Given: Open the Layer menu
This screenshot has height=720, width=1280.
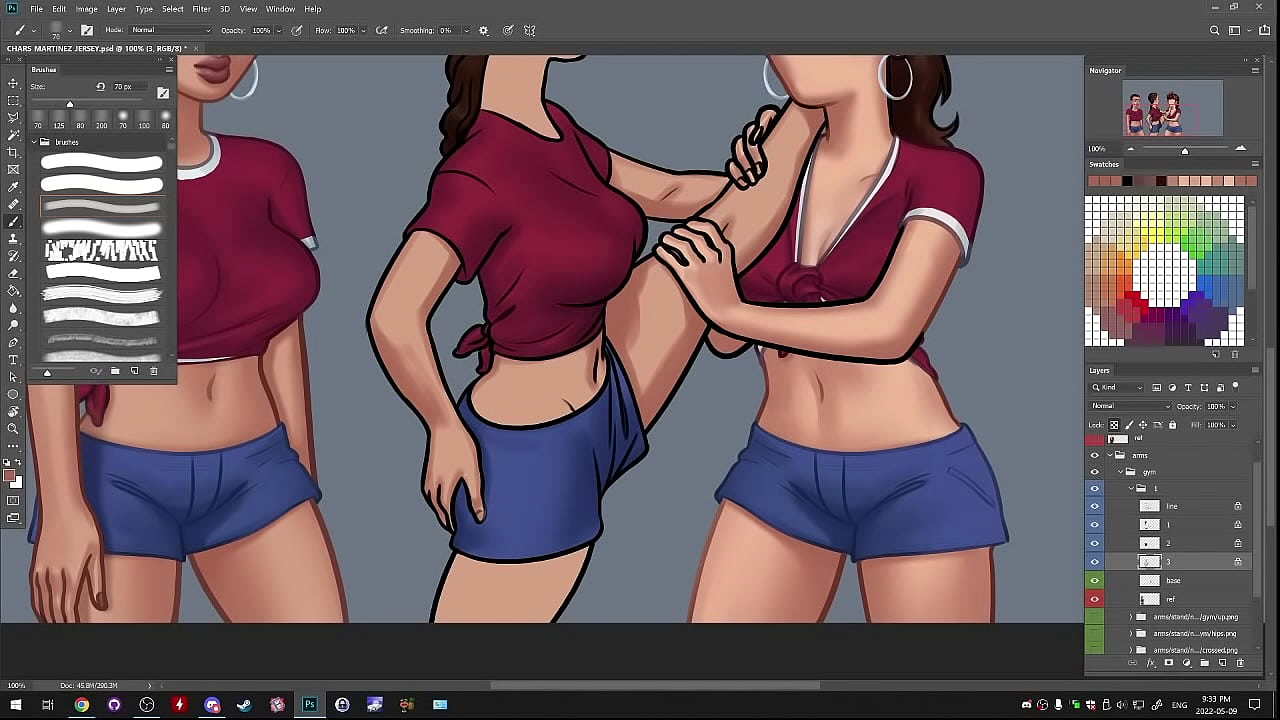Looking at the screenshot, I should [116, 9].
